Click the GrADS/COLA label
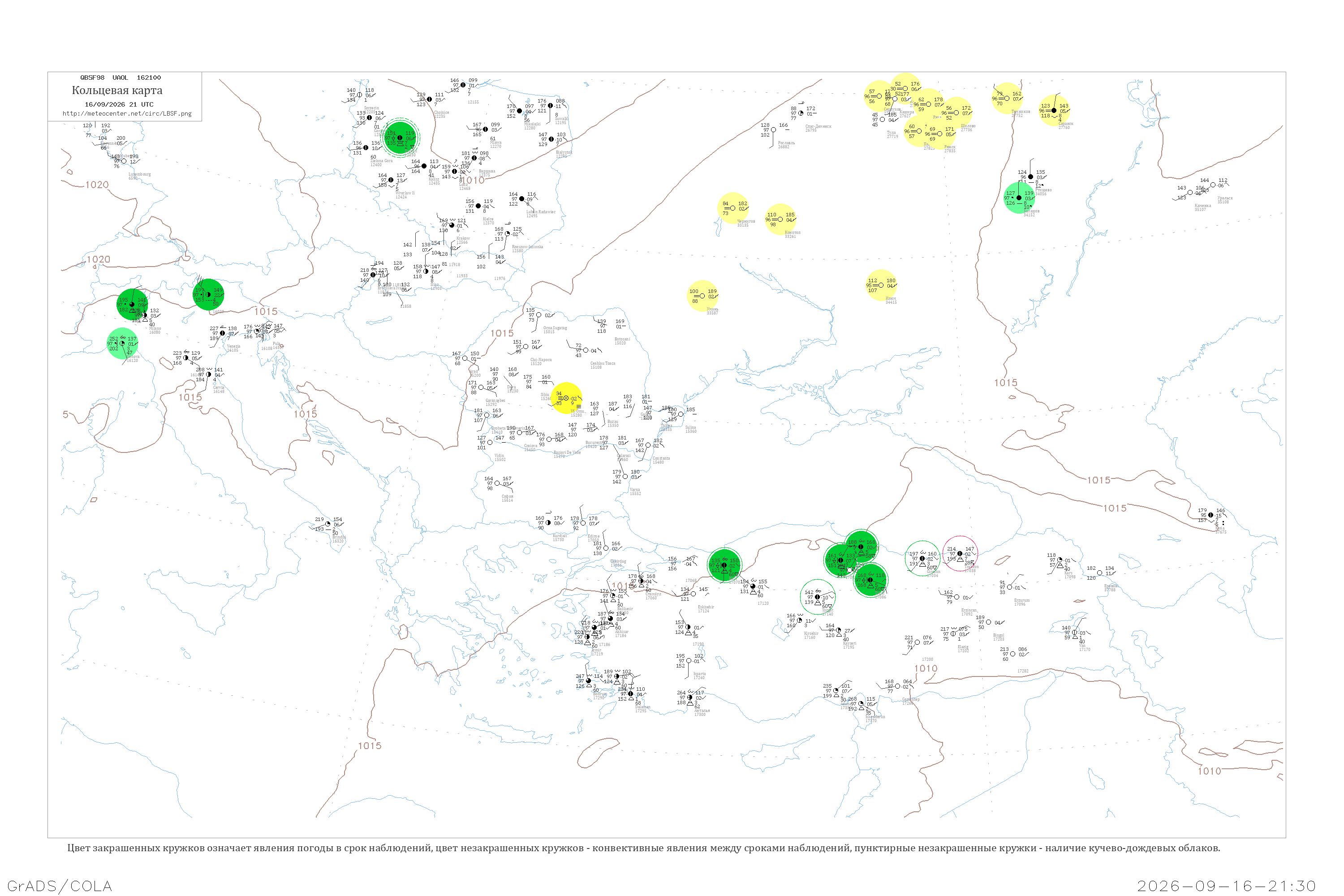The height and width of the screenshot is (896, 1344). pos(60,886)
